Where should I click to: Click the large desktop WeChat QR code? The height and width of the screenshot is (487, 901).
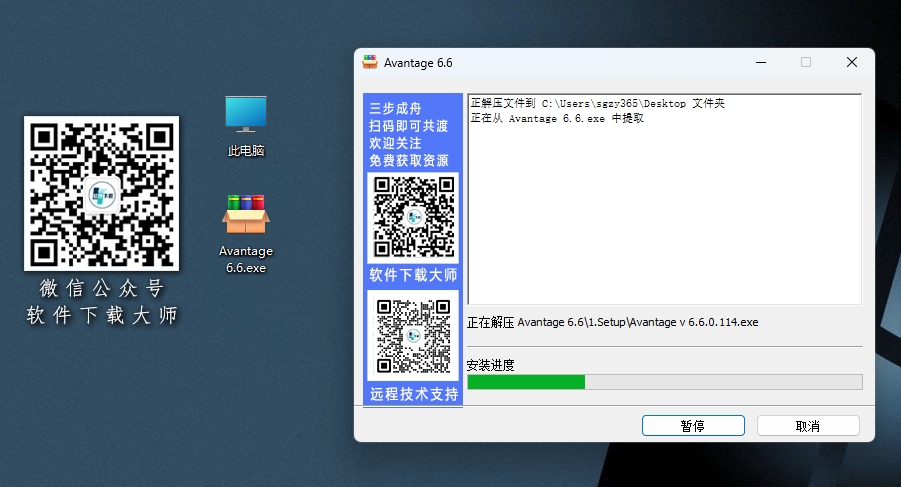(101, 194)
